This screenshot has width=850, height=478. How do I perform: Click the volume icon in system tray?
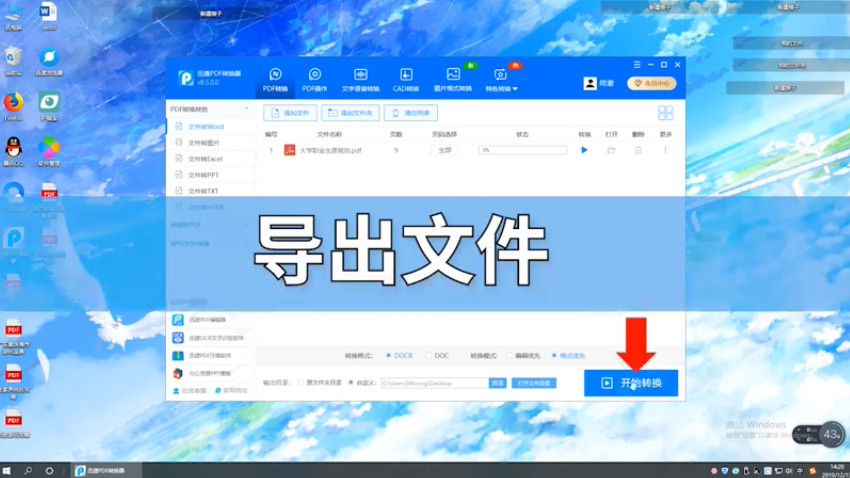pyautogui.click(x=789, y=470)
